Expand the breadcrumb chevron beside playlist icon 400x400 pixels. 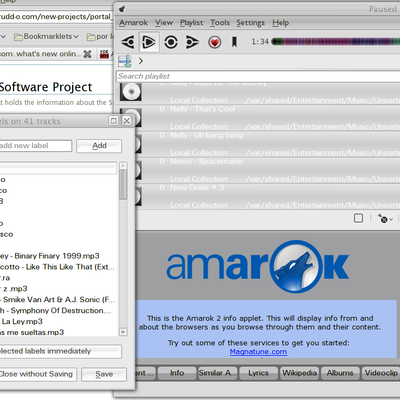[x=141, y=61]
